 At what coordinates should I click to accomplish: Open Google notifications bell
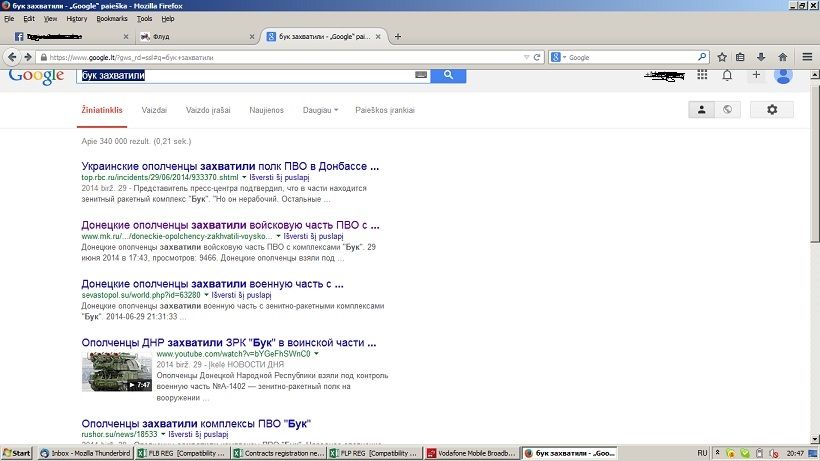(727, 75)
